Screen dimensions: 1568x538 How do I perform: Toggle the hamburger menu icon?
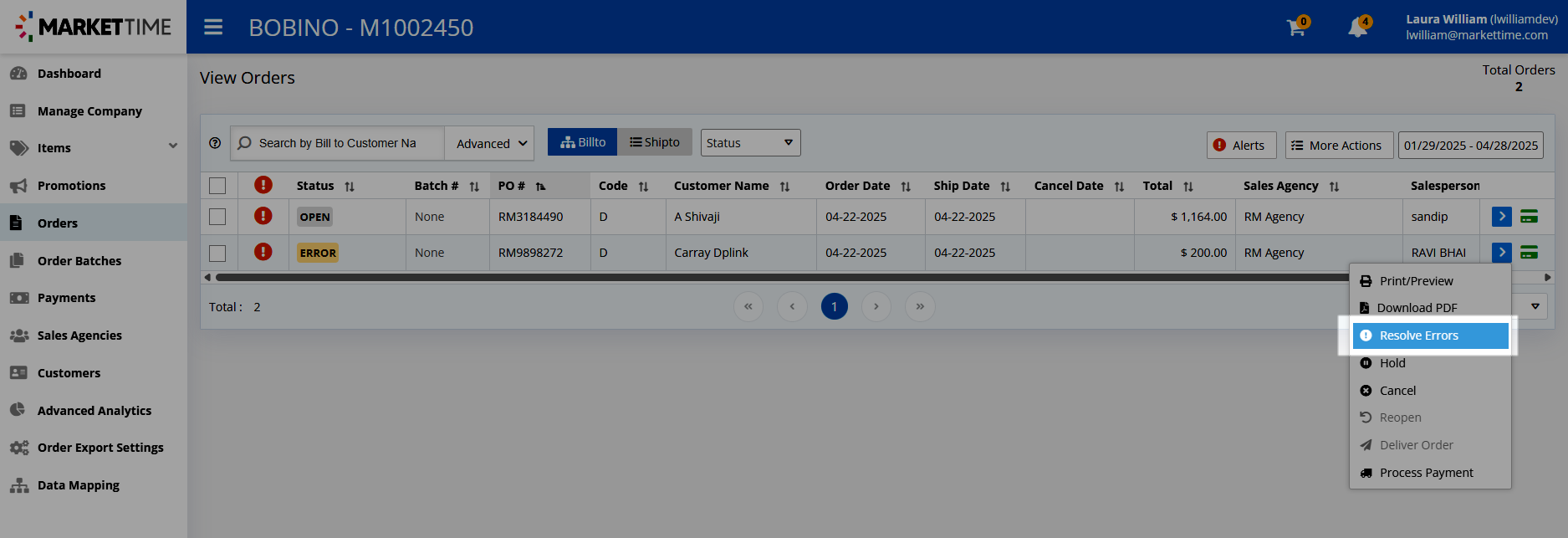213,28
